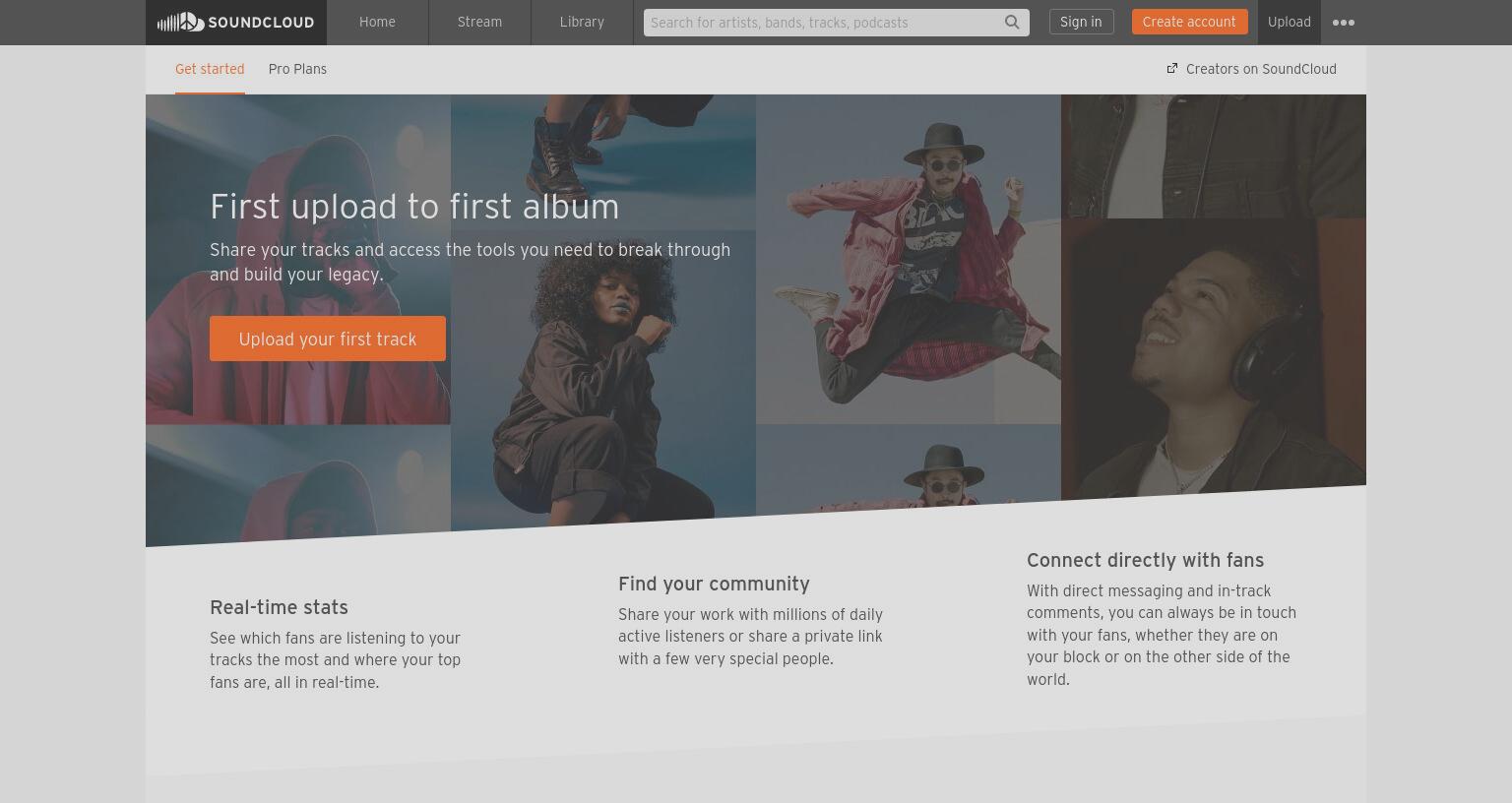Open the Stream nav item

point(479,22)
